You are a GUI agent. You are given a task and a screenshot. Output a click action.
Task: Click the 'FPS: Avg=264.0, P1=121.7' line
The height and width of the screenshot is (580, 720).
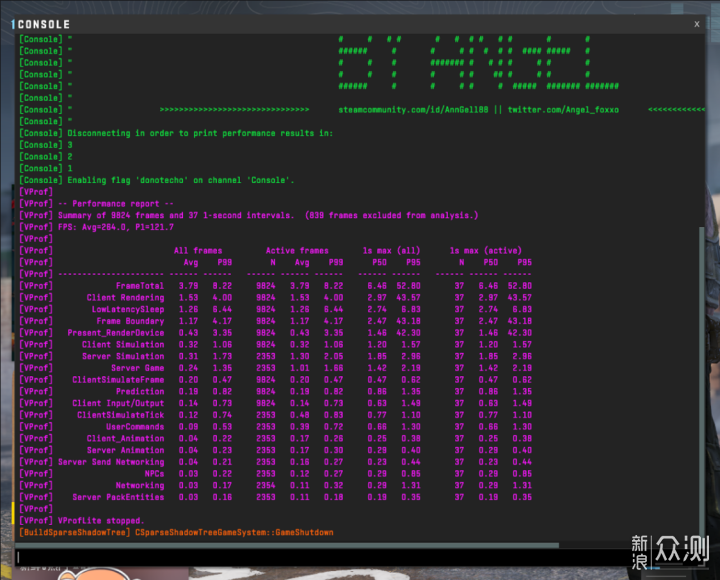[116, 227]
